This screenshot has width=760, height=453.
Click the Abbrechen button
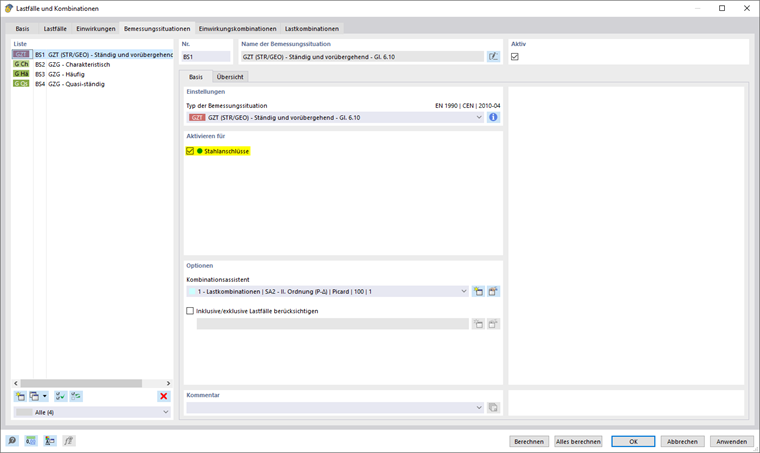[682, 441]
